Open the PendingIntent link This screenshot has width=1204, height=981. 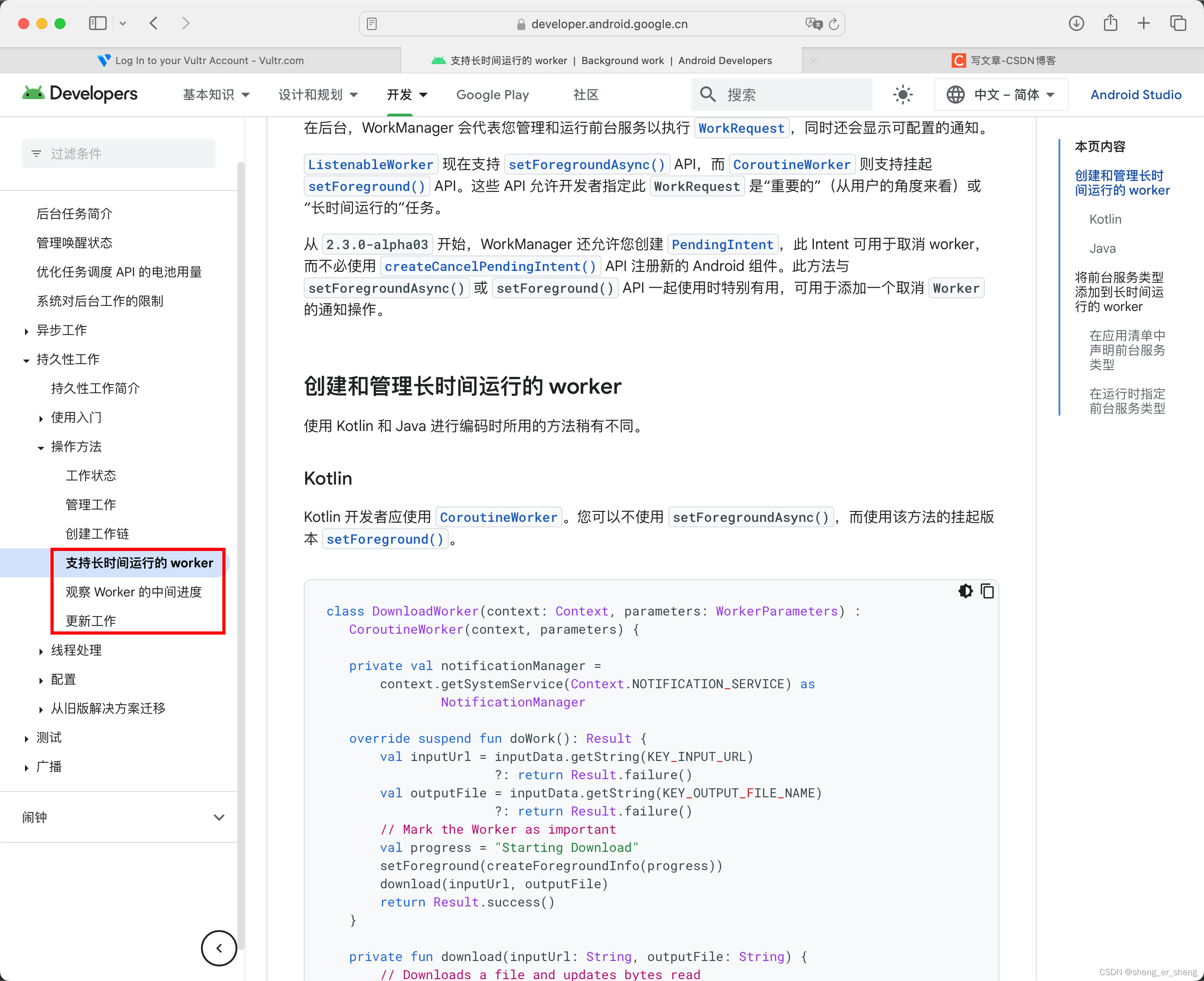coord(722,245)
